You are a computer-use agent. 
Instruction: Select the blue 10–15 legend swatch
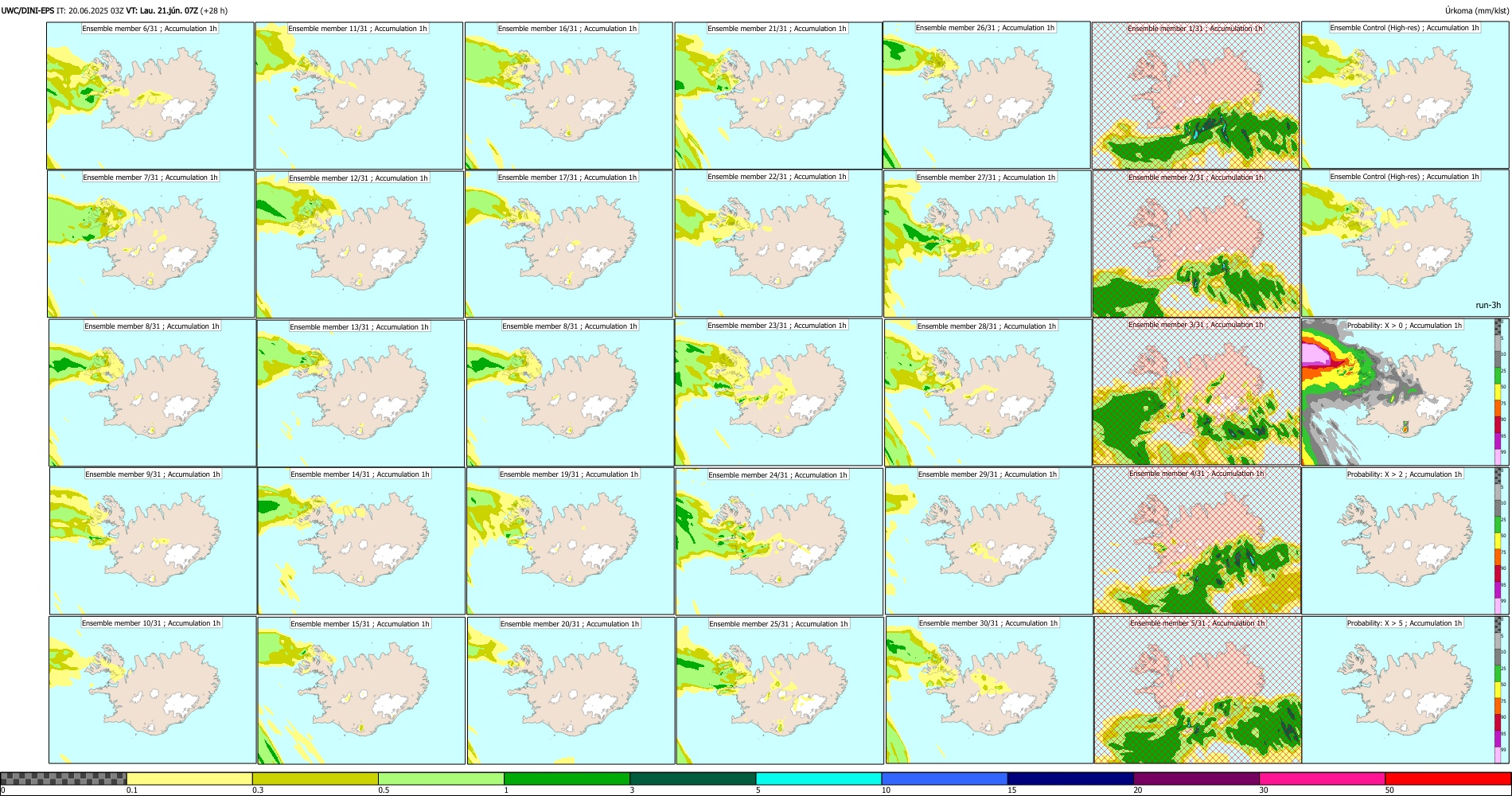coord(945,778)
